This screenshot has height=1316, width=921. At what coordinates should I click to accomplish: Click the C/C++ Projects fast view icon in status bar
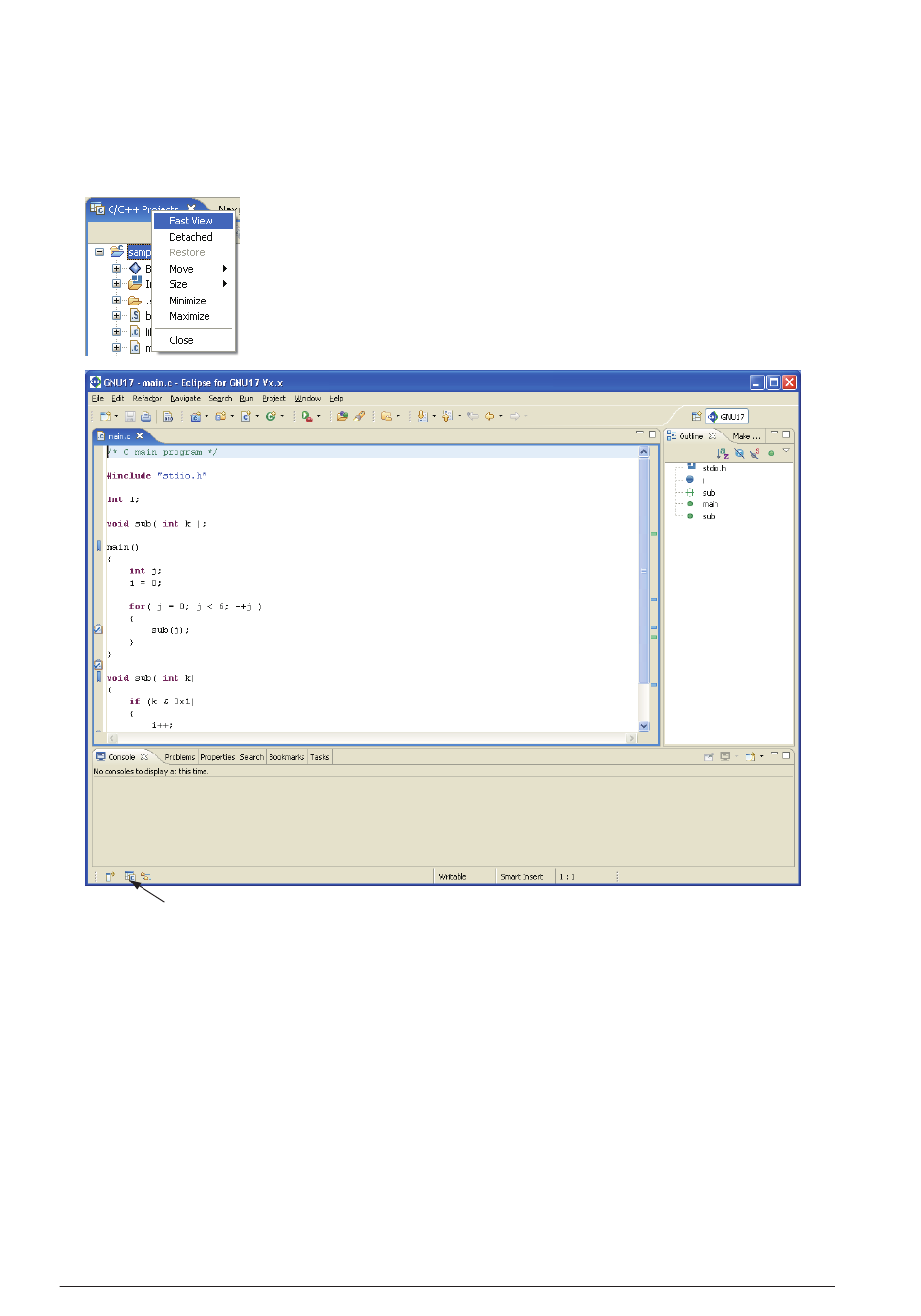point(130,877)
